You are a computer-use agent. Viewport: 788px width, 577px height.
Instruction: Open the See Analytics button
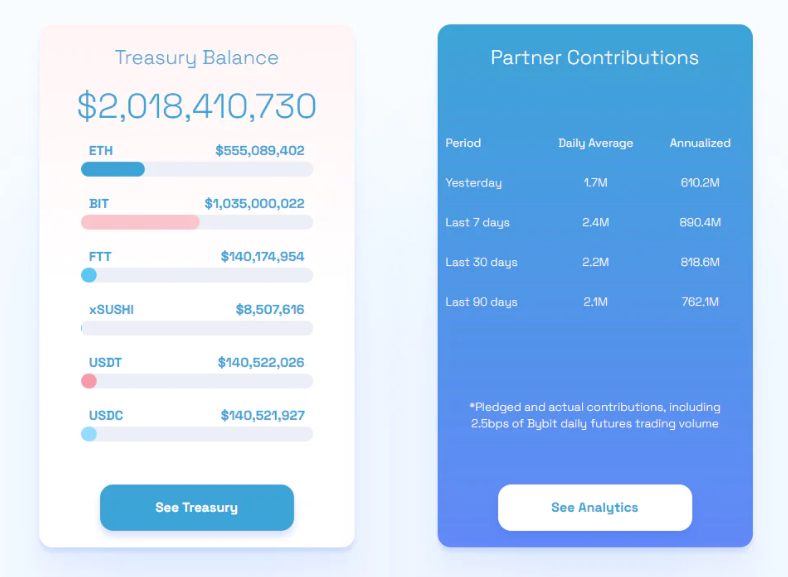tap(595, 507)
